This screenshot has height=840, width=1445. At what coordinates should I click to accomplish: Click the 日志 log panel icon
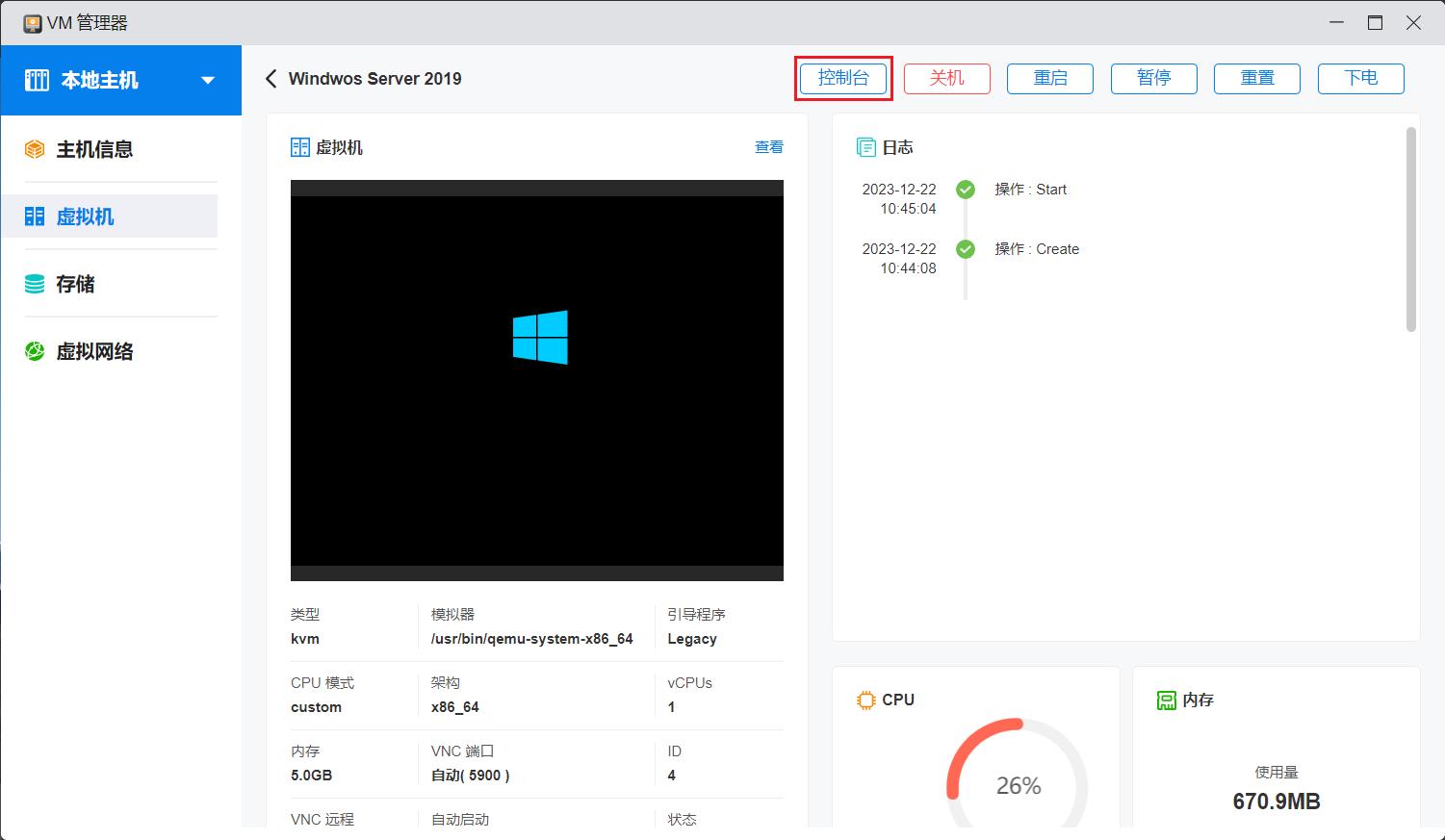865,147
